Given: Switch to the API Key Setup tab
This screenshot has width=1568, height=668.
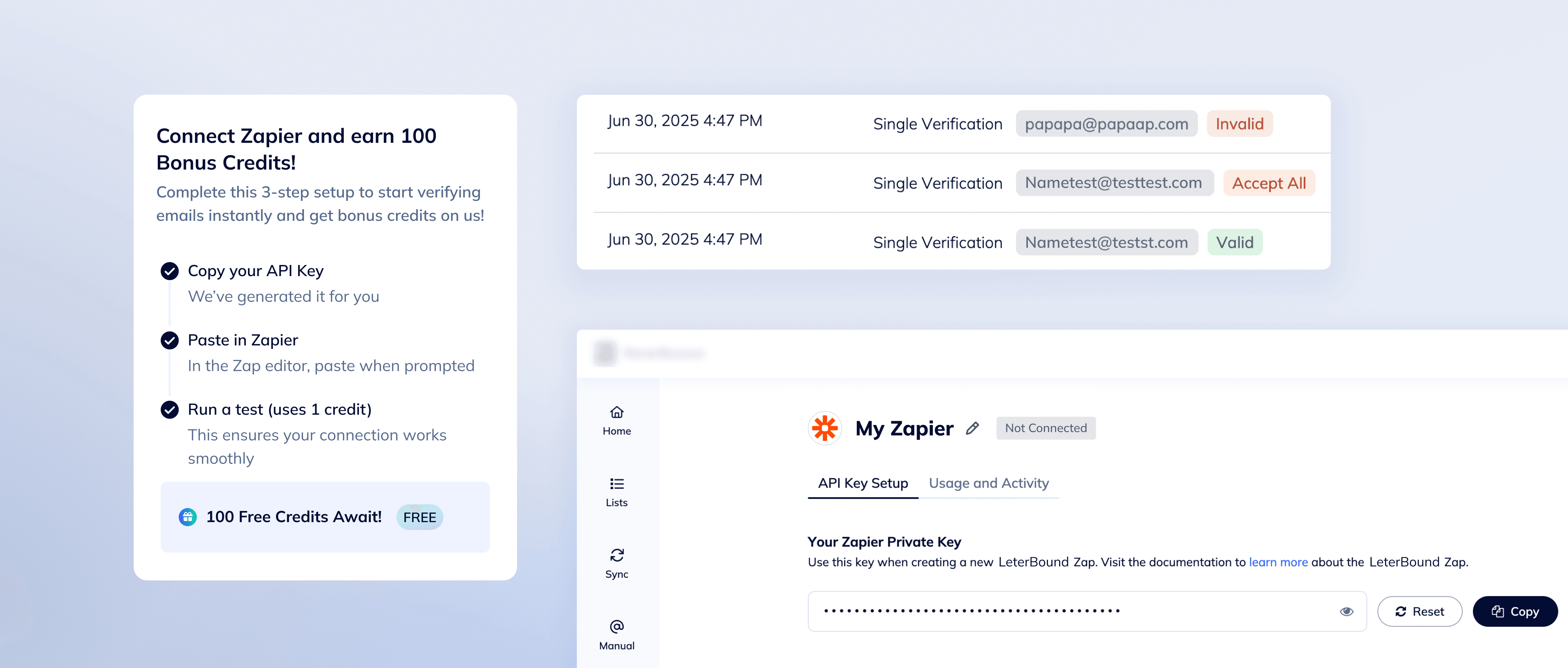Looking at the screenshot, I should click(863, 483).
